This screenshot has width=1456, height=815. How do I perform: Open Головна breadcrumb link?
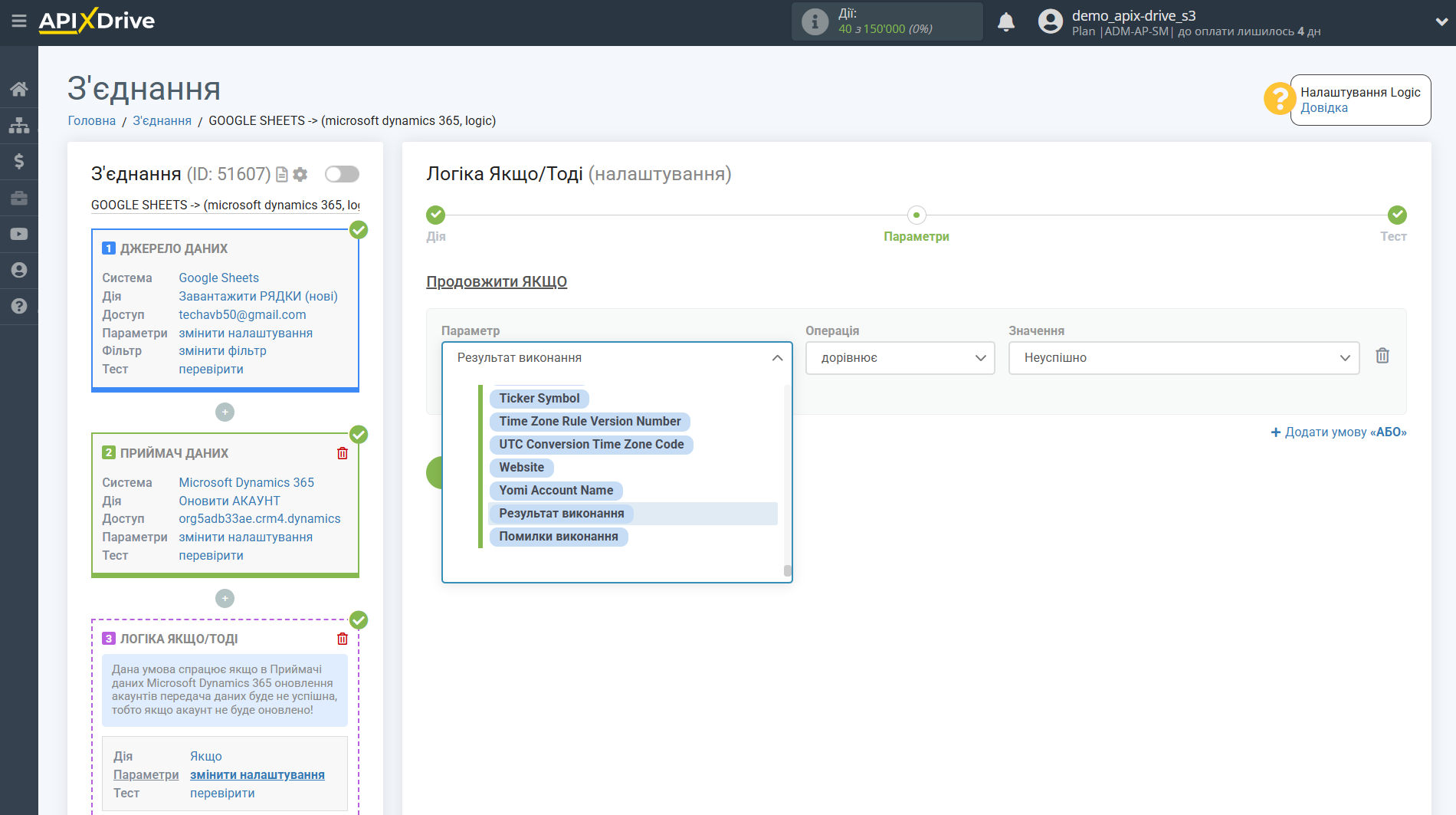point(92,121)
